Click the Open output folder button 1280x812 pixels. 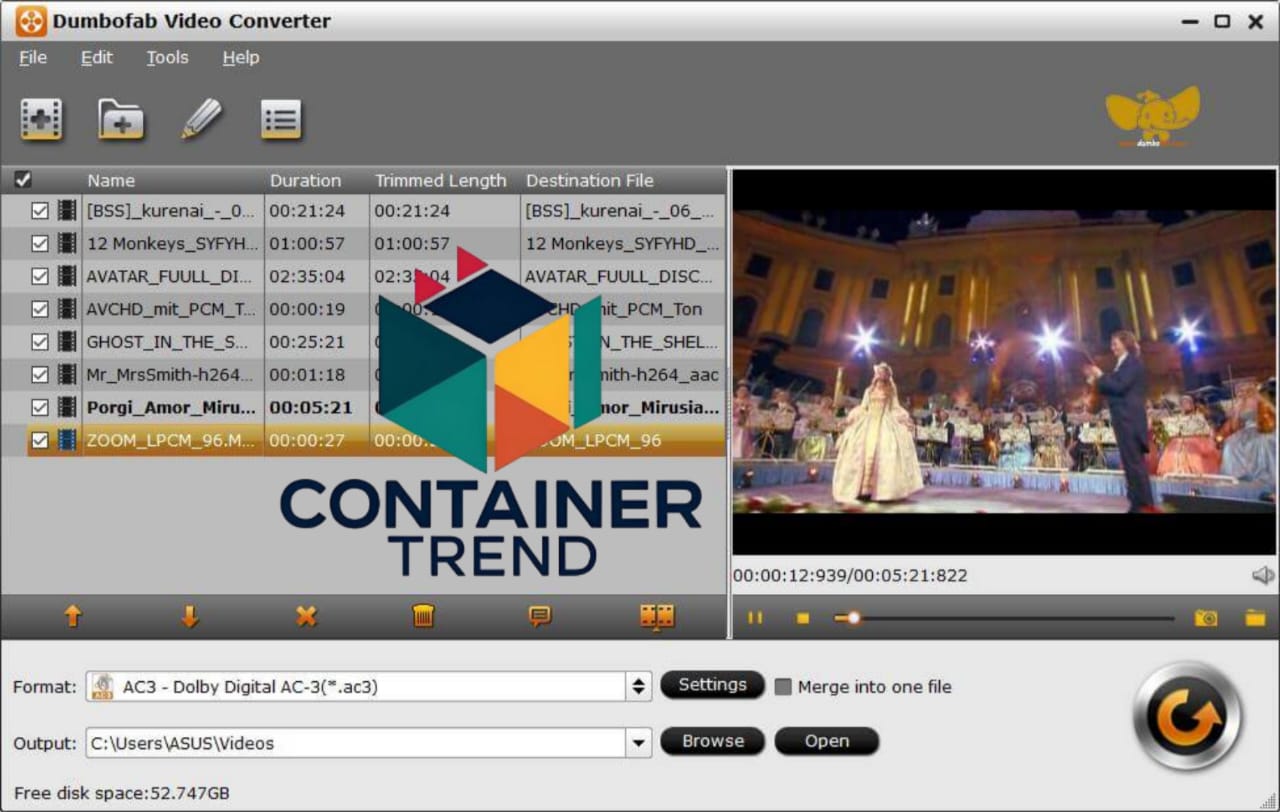click(827, 741)
